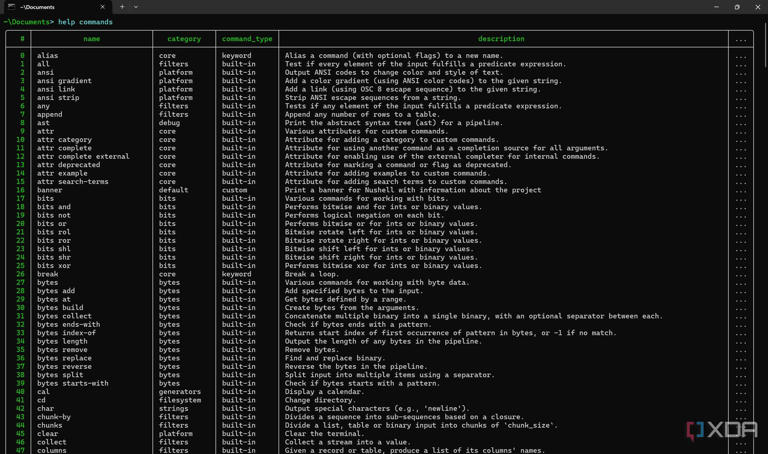
Task: Click the 'cd' command name
Action: point(41,400)
